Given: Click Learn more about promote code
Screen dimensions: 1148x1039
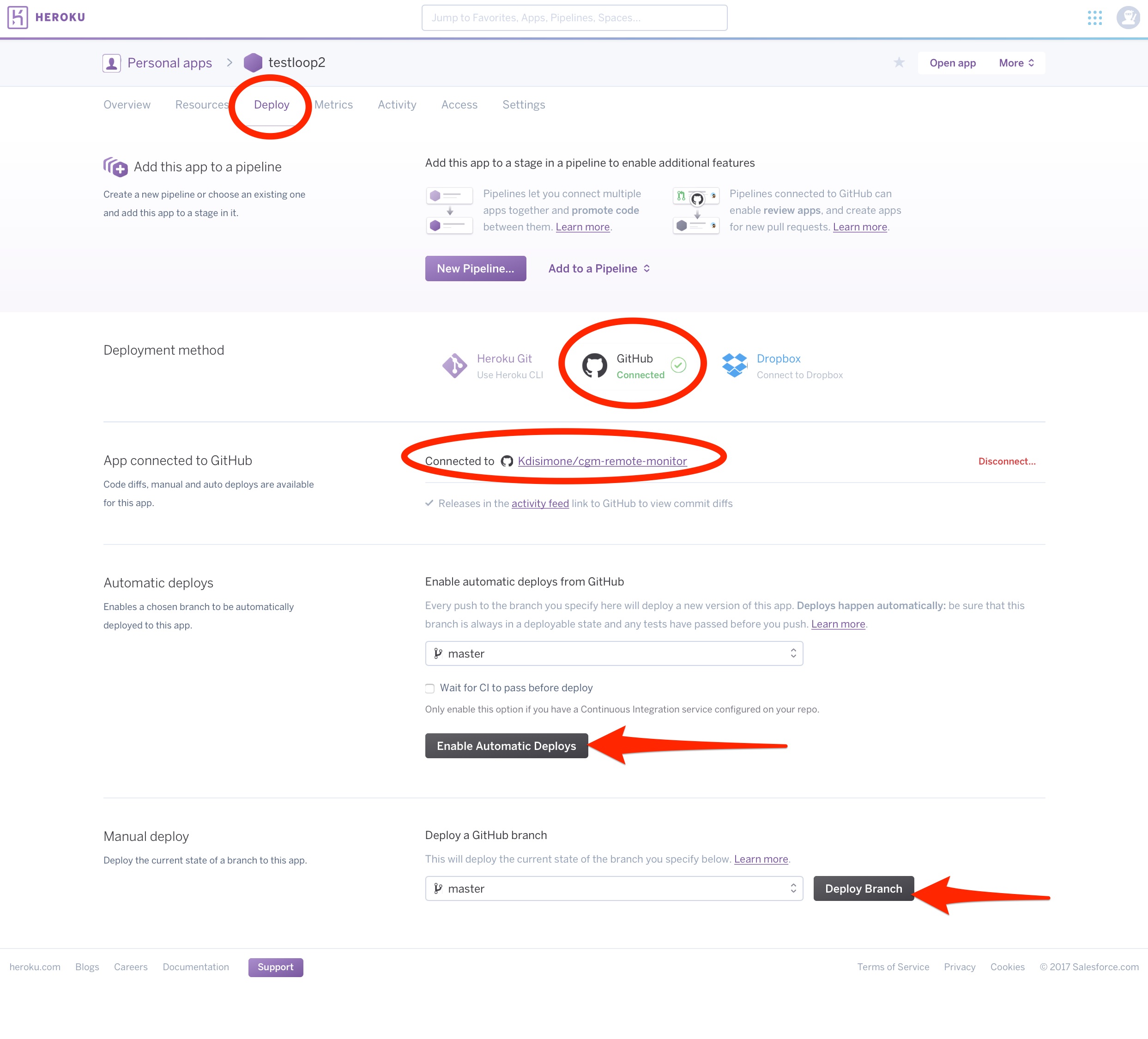Looking at the screenshot, I should (582, 227).
